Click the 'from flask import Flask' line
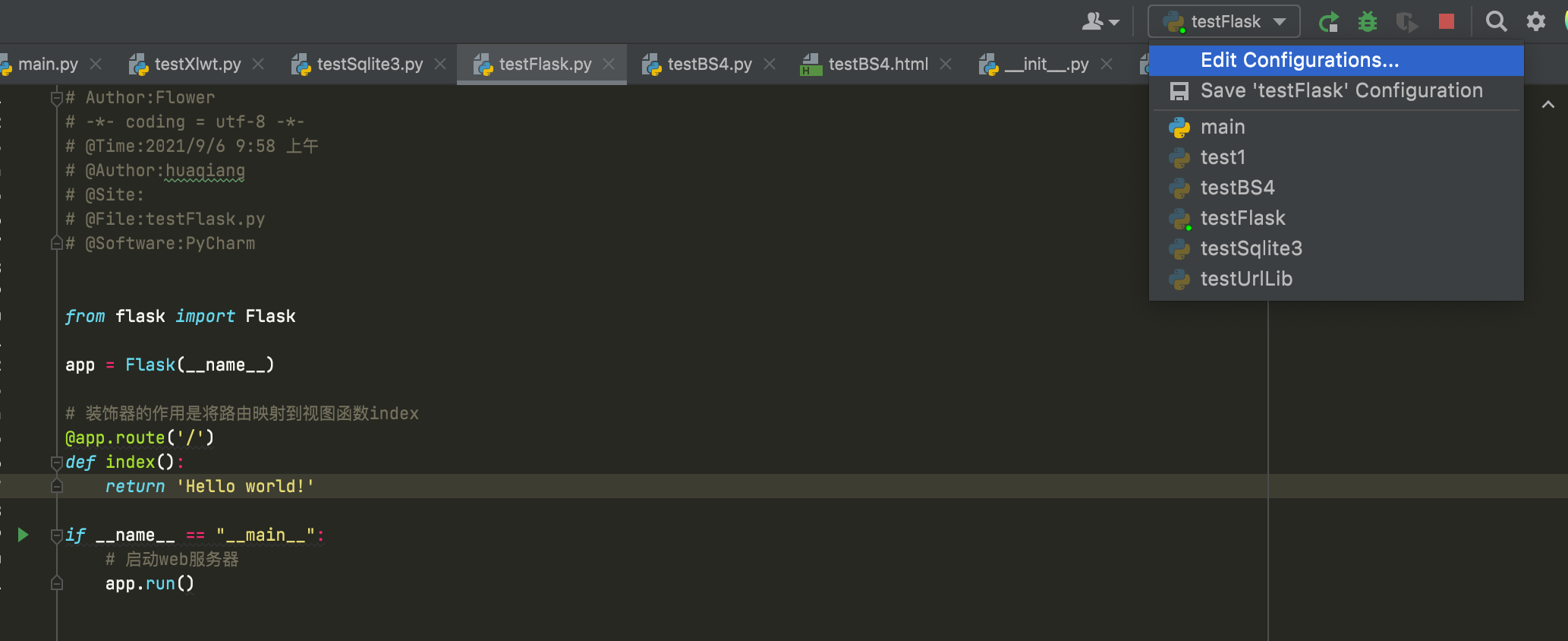This screenshot has height=641, width=1568. 181,316
